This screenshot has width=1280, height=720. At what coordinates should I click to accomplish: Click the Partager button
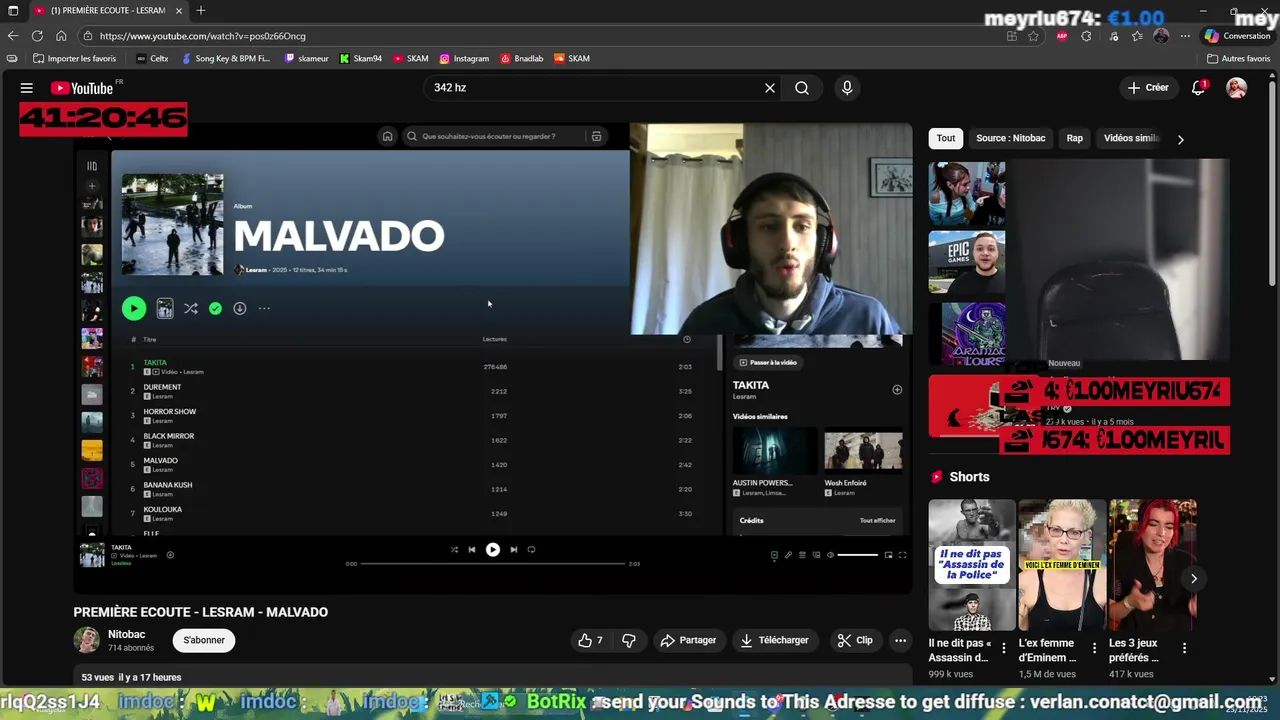click(x=687, y=640)
